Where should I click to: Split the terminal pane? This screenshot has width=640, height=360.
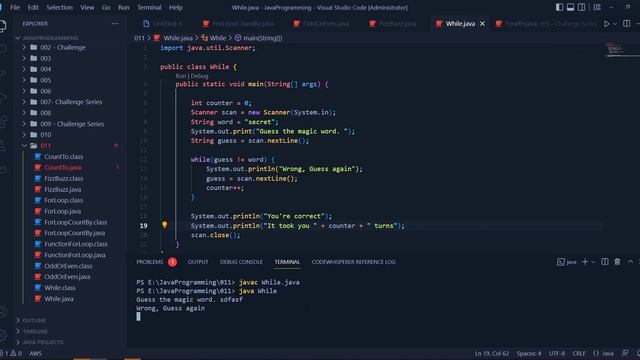[605, 262]
